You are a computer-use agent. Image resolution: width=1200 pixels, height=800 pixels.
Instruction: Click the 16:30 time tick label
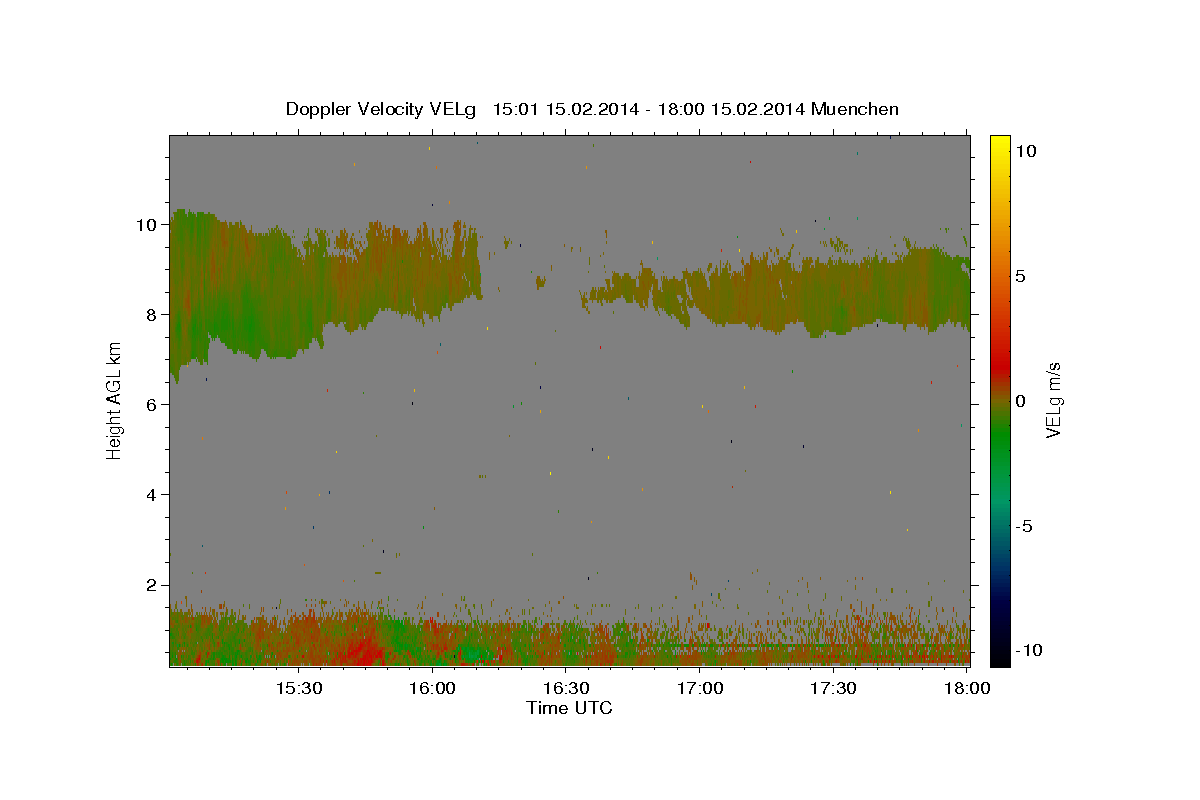point(566,688)
